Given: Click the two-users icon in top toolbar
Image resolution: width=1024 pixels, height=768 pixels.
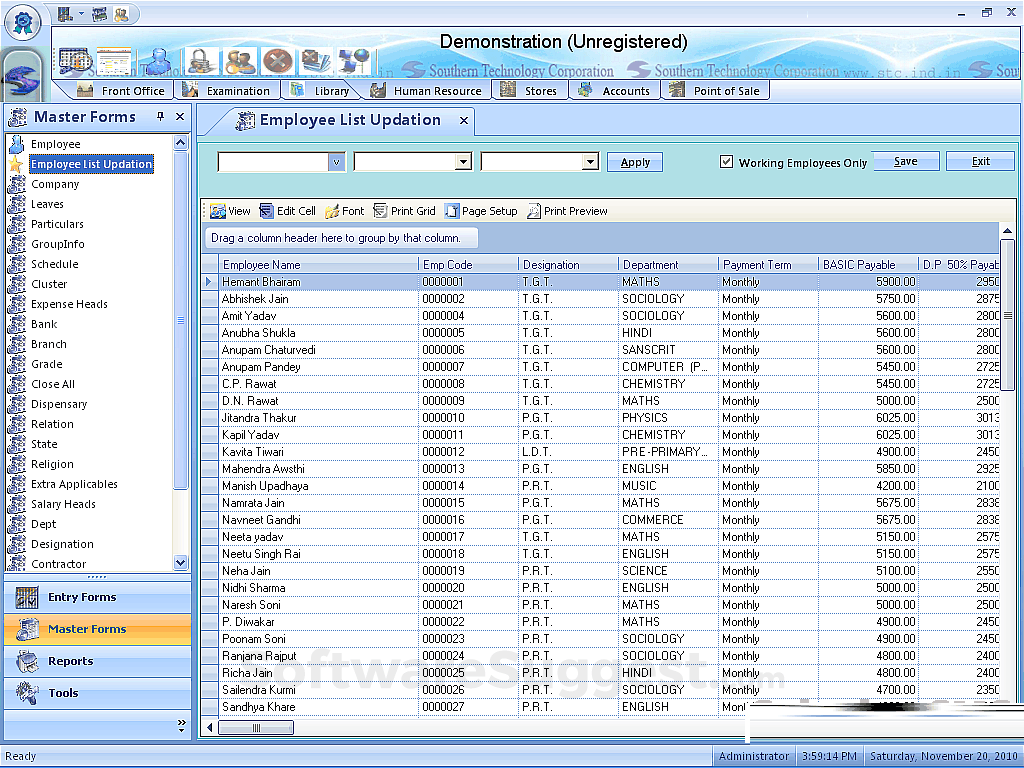Looking at the screenshot, I should pos(240,61).
